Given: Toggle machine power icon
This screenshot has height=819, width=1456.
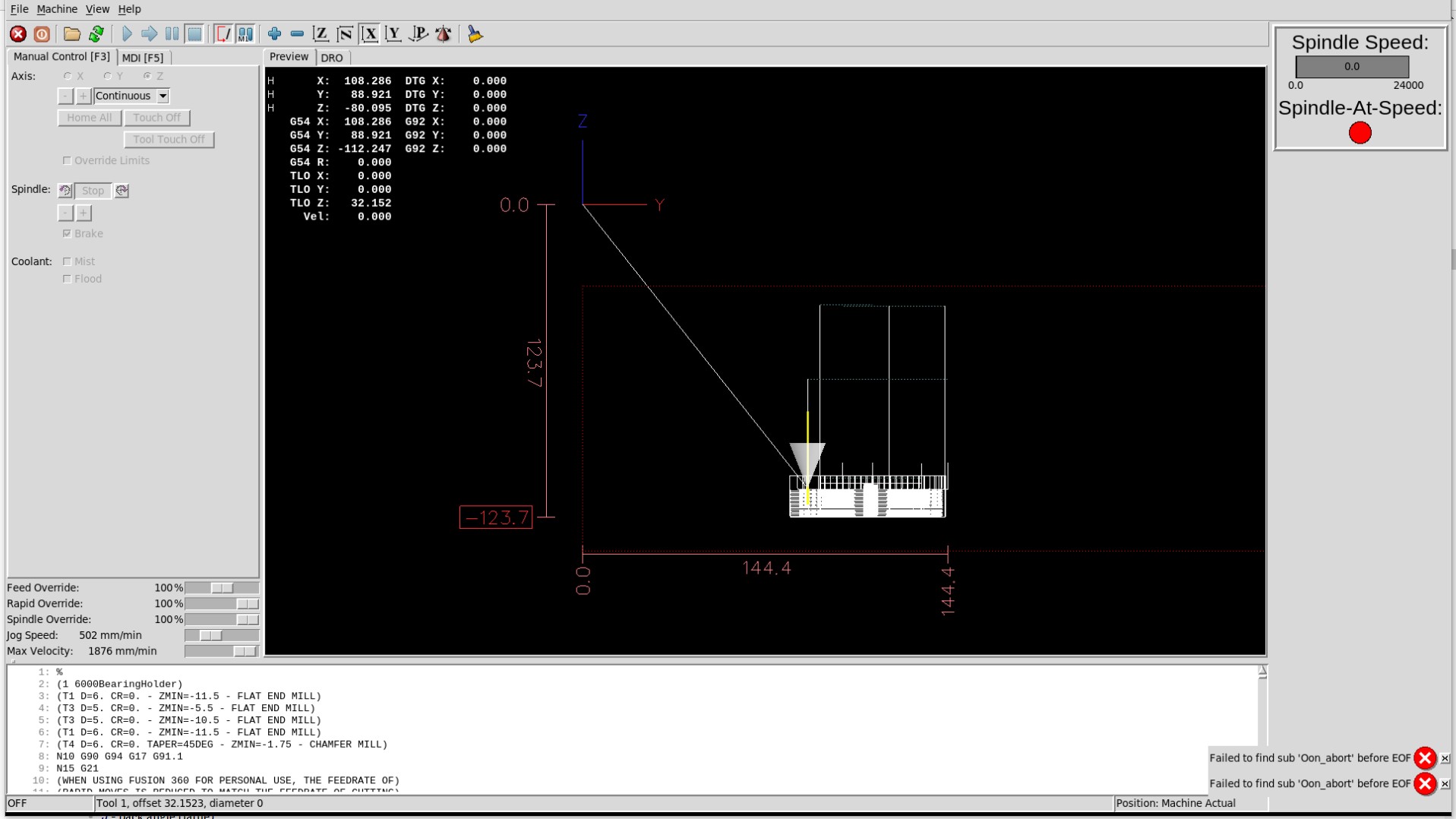Looking at the screenshot, I should tap(42, 34).
